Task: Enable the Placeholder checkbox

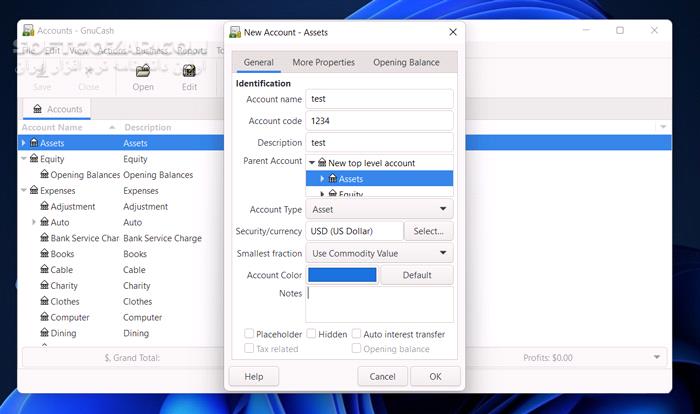Action: (x=249, y=334)
